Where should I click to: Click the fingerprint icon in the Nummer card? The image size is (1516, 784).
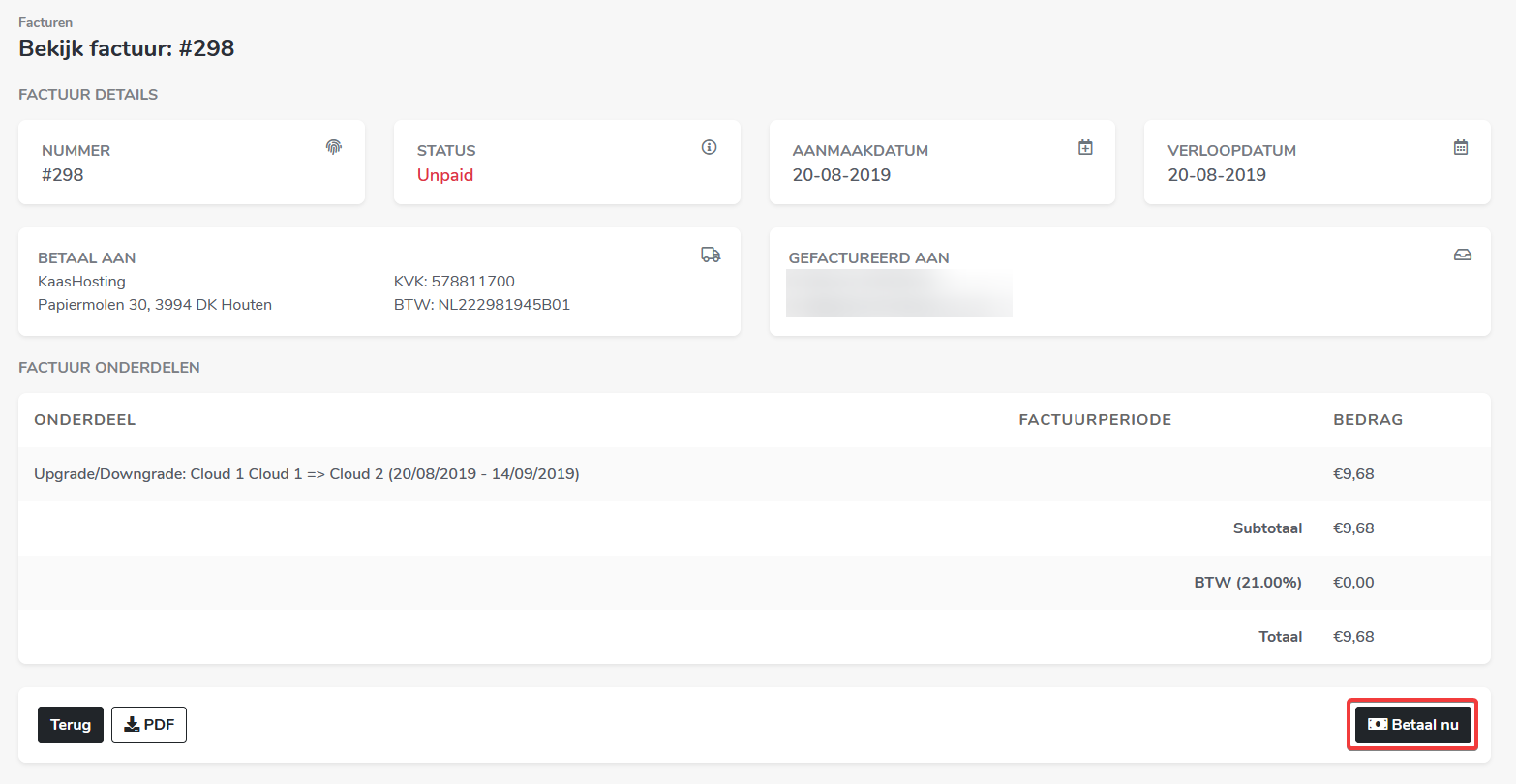coord(334,147)
